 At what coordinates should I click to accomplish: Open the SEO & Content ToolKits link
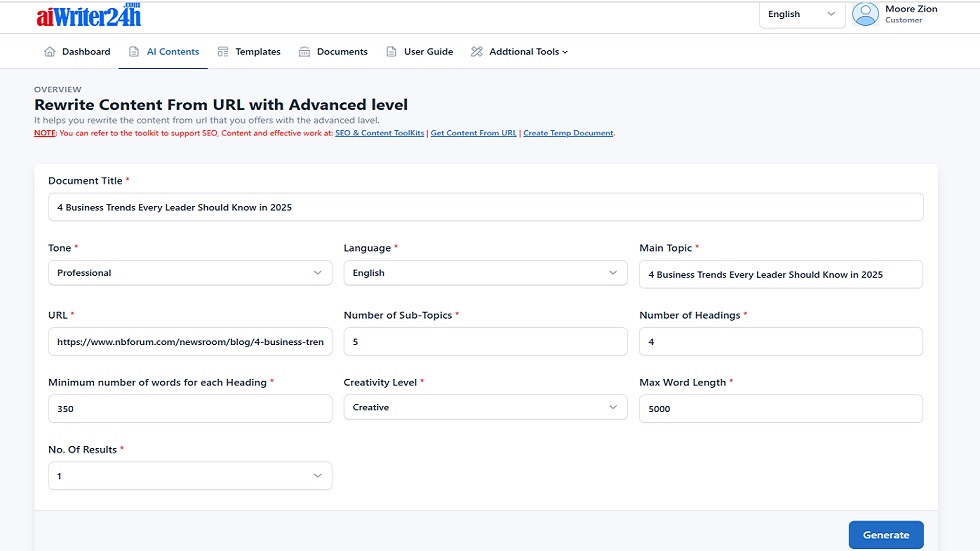coord(380,133)
